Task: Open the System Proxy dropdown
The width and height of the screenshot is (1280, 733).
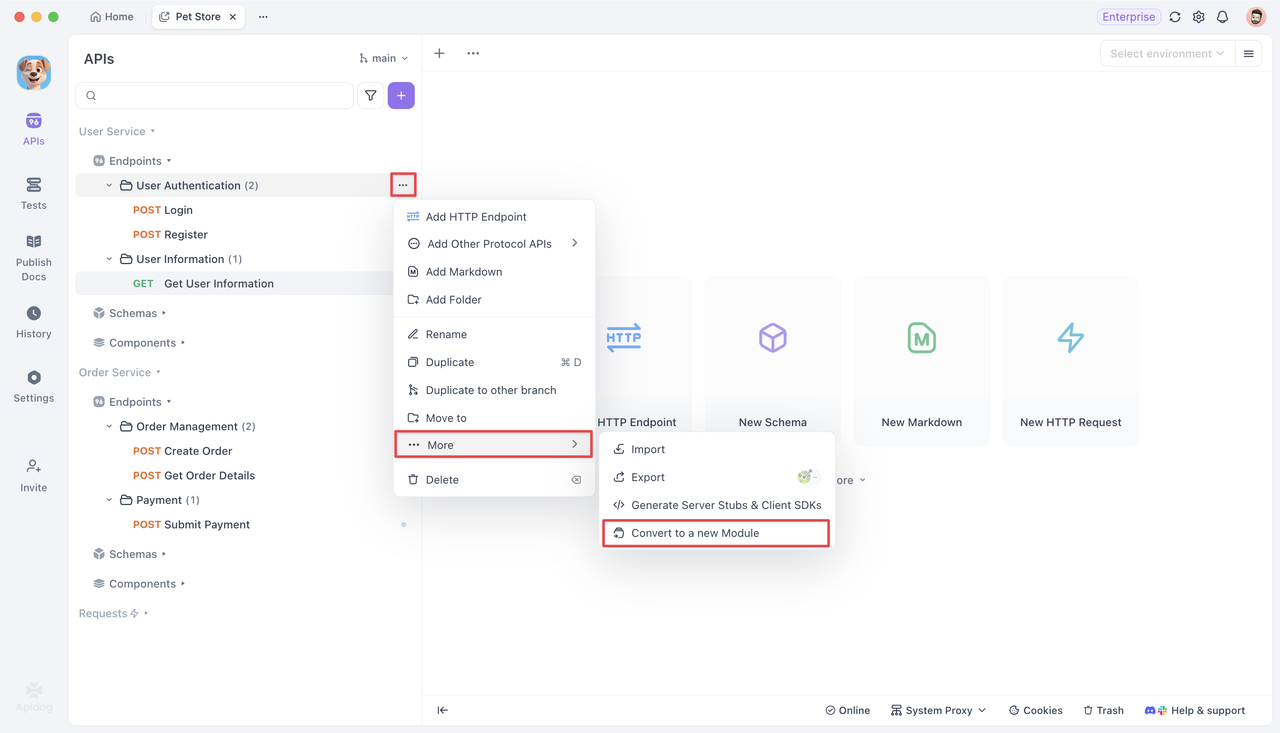Action: 938,710
